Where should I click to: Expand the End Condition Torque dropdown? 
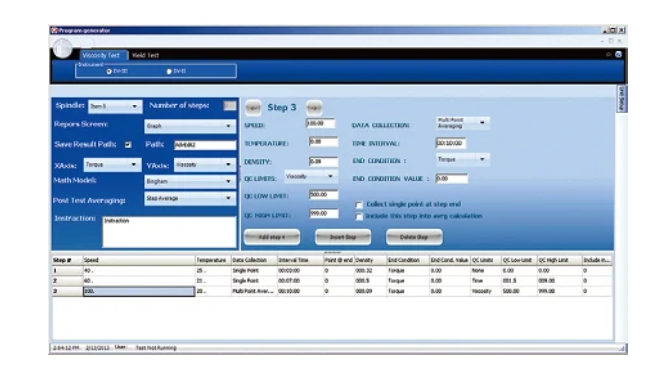tap(462, 160)
